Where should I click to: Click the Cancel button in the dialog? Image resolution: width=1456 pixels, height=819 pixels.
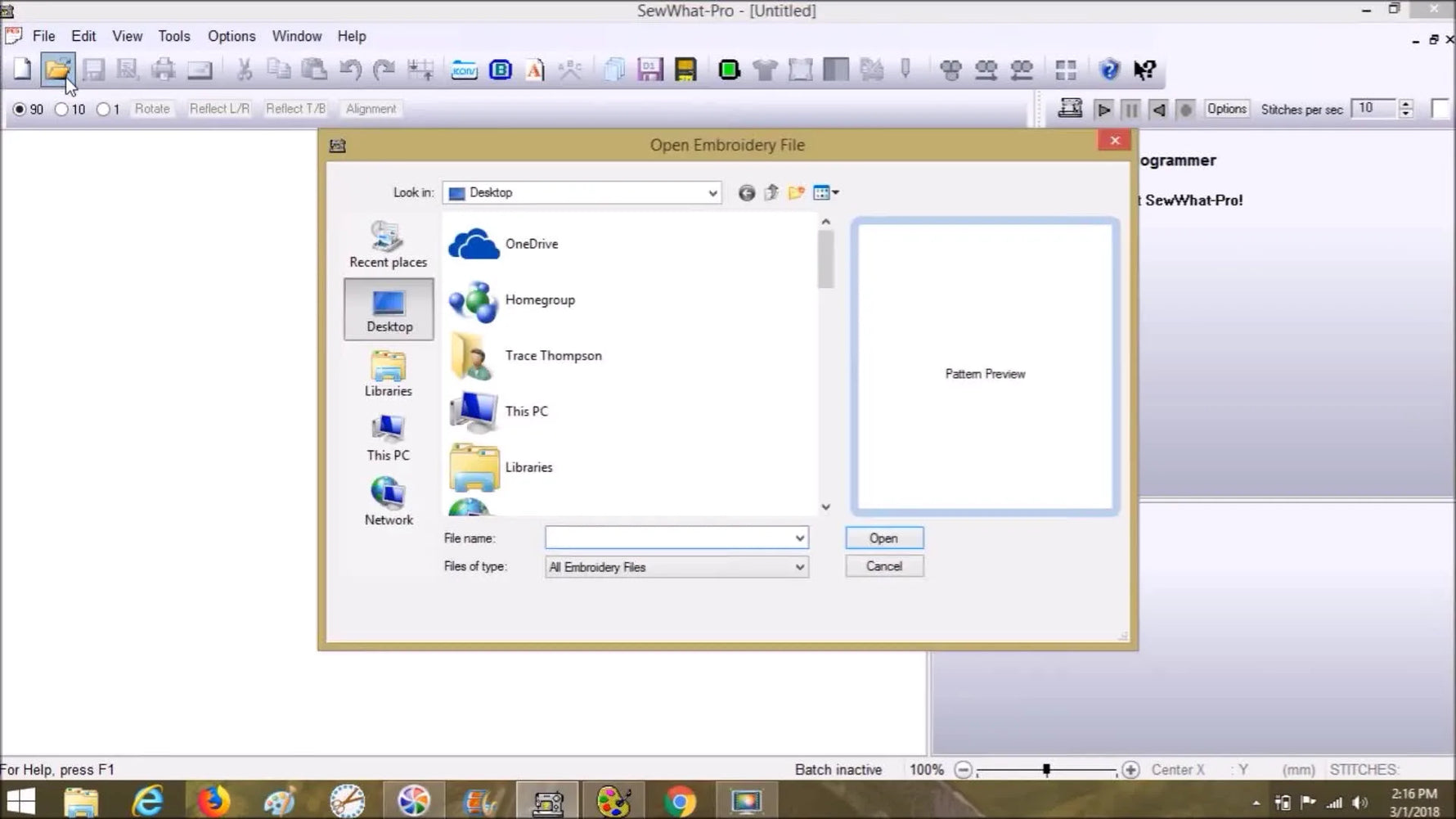tap(884, 566)
